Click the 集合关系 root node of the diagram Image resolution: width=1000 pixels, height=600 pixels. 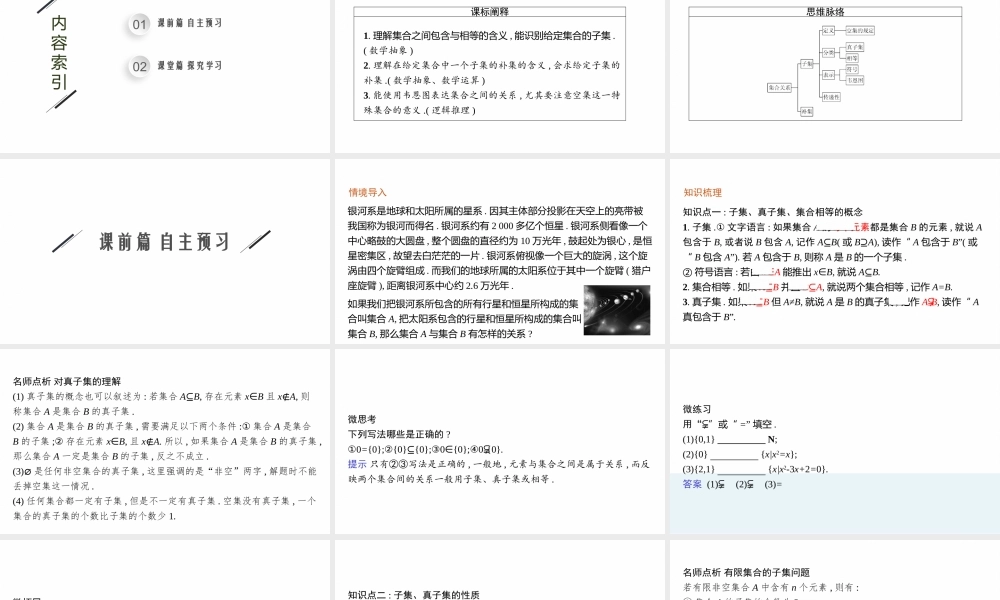point(779,88)
